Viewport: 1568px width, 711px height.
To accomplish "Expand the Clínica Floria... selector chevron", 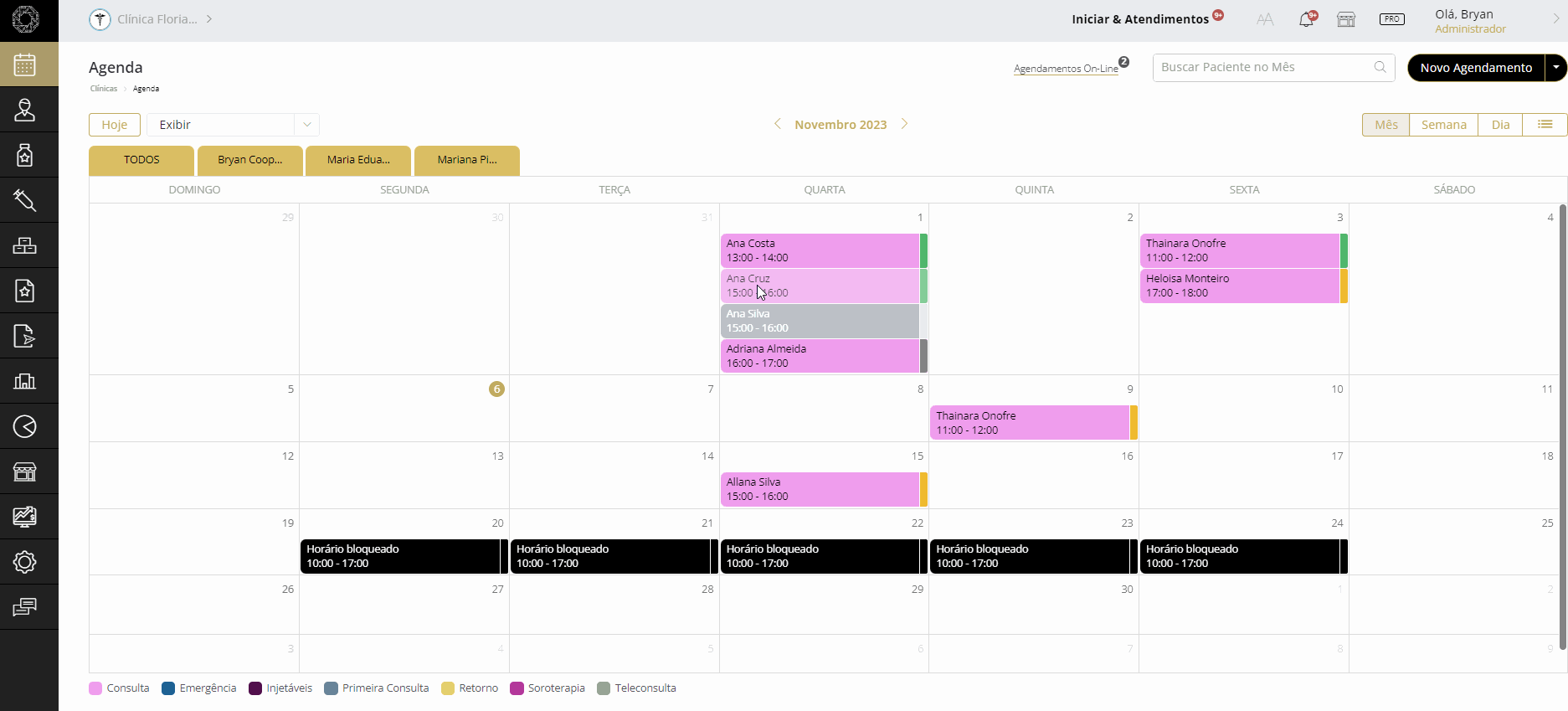I will 209,19.
